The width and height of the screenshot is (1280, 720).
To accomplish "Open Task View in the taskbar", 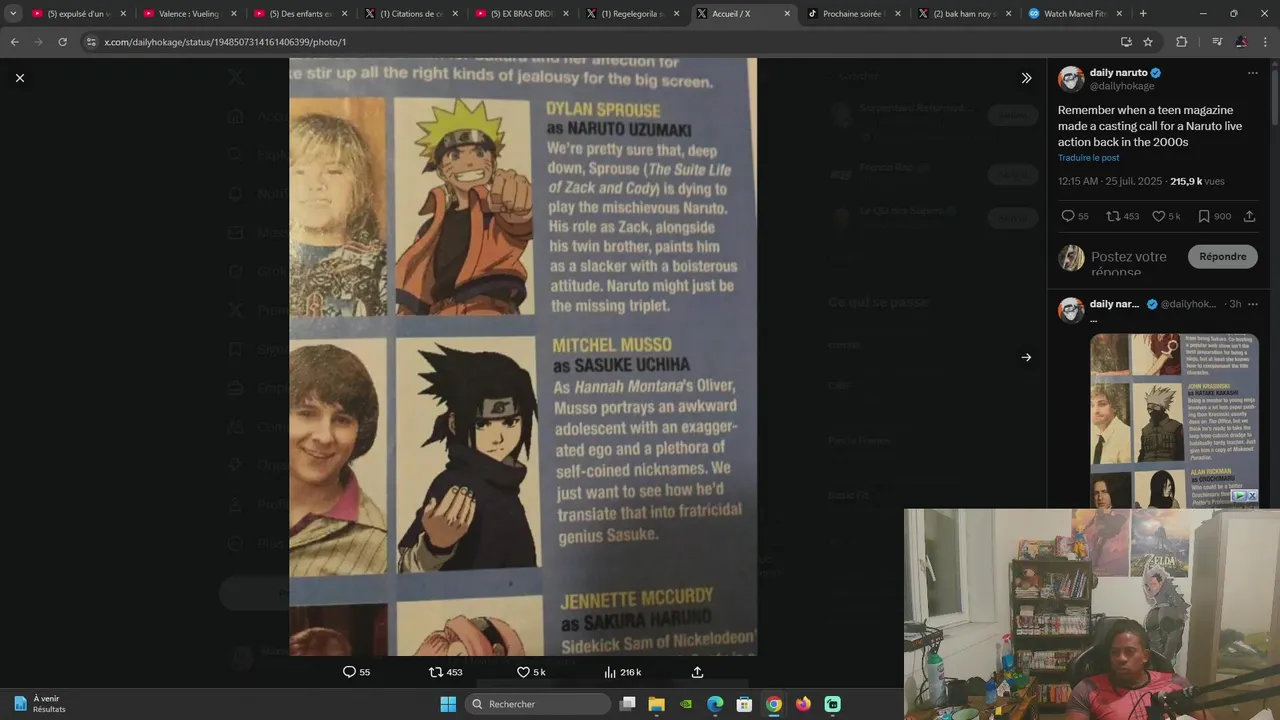I will (x=627, y=704).
